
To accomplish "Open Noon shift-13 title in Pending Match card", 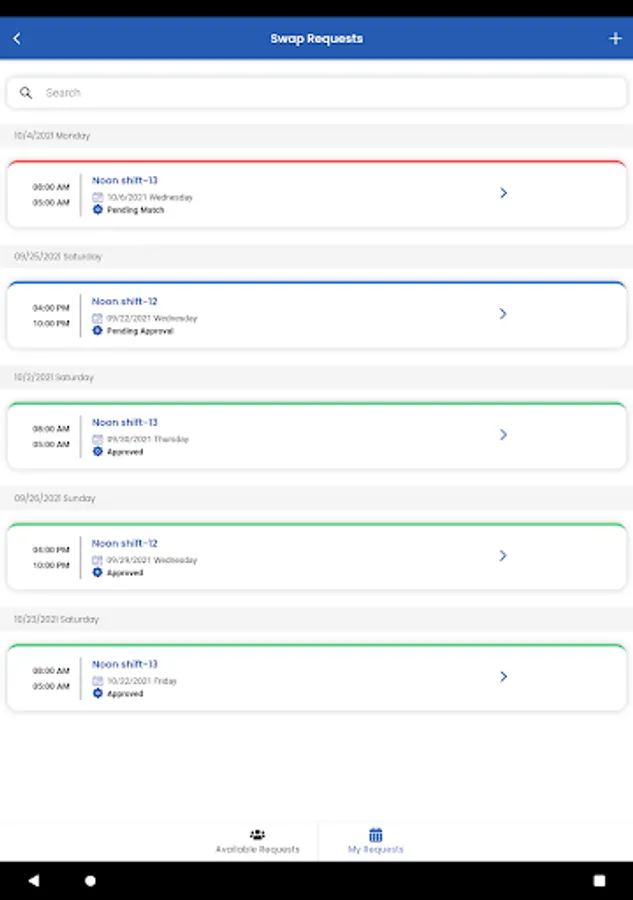I will click(x=125, y=181).
